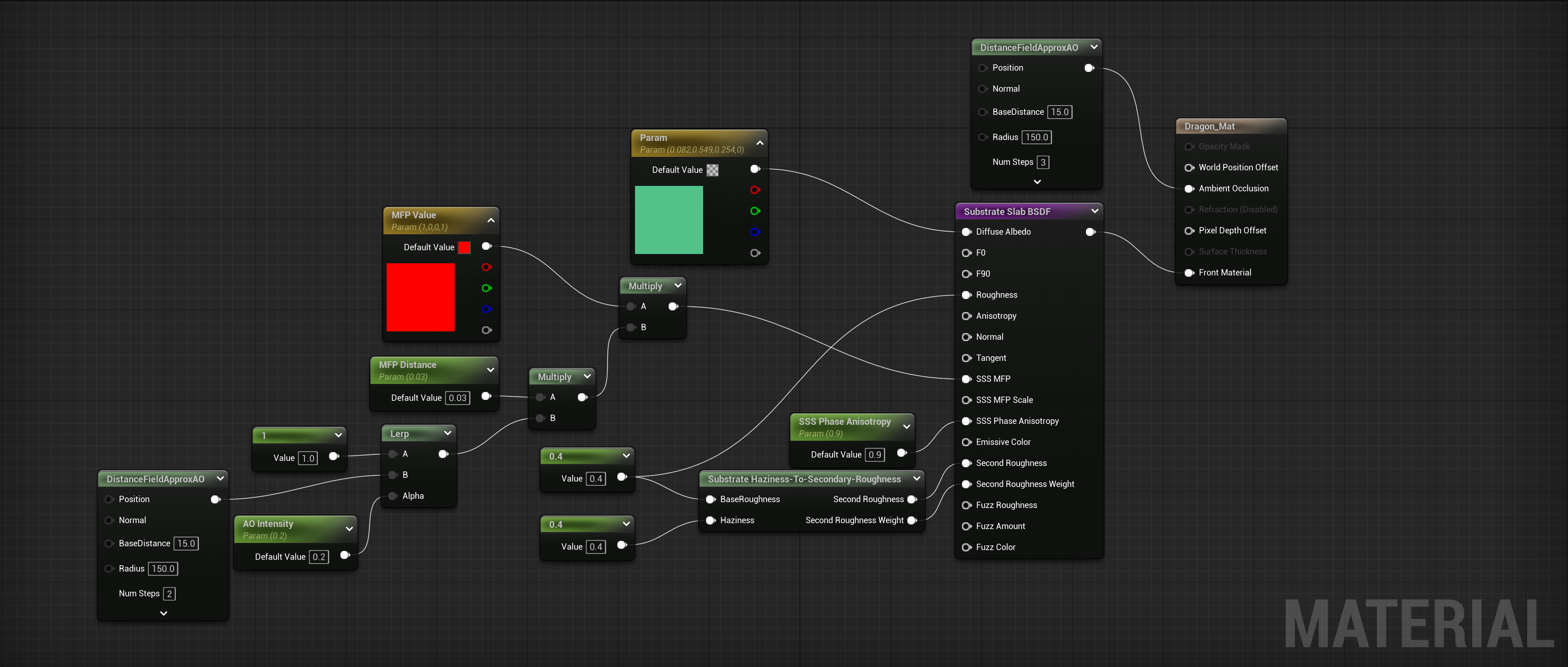Click Lerp Alpha input pin
This screenshot has height=667, width=1568.
coord(393,496)
